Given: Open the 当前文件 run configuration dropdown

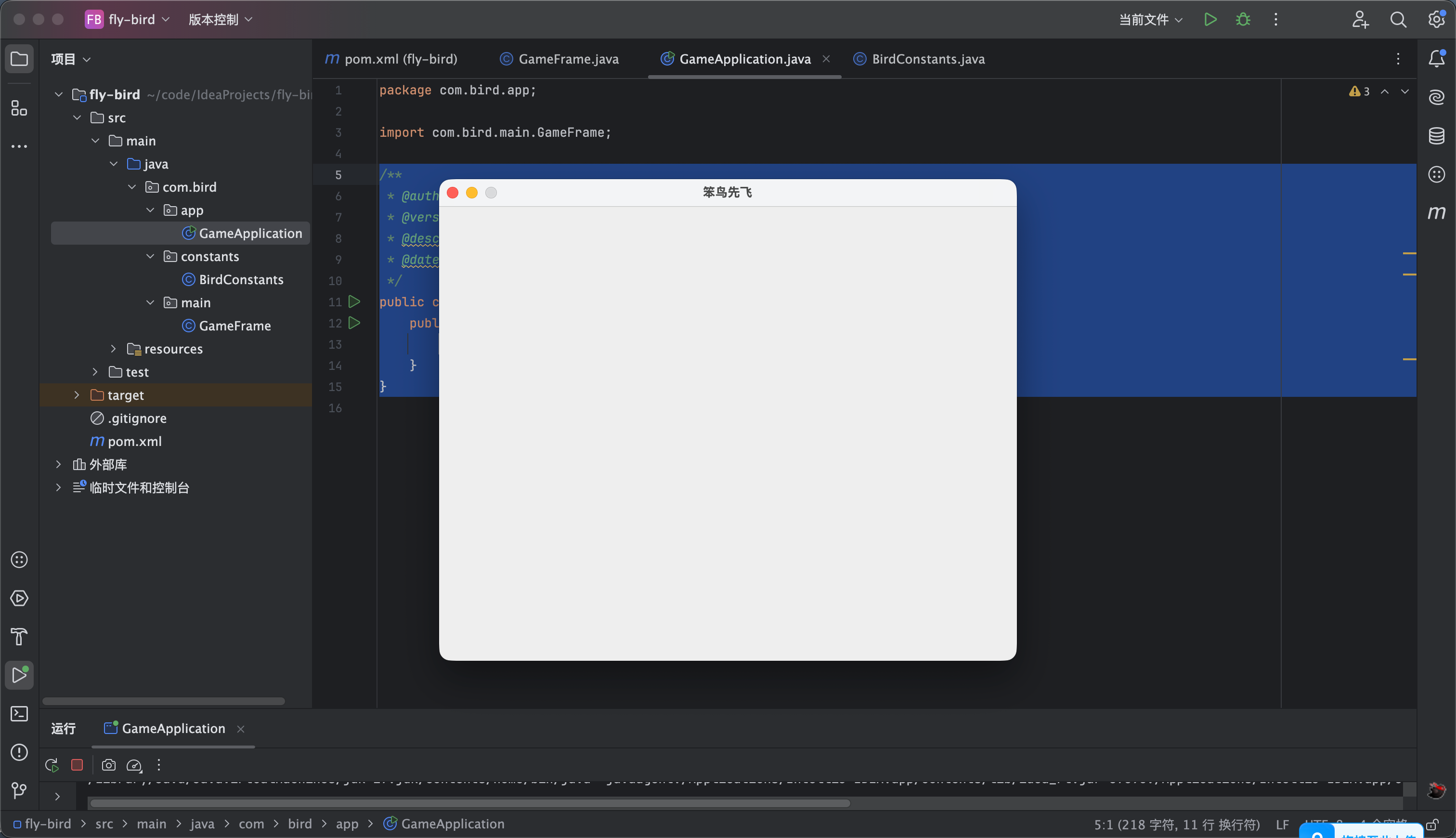Looking at the screenshot, I should pos(1151,20).
